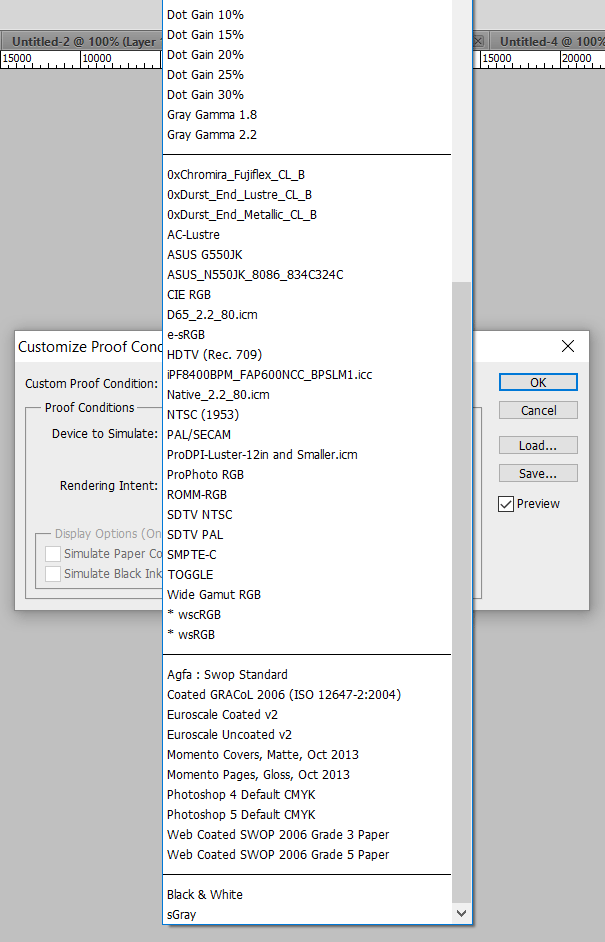This screenshot has height=942, width=605.
Task: Choose Gray Gamma 2.2 profile option
Action: tap(212, 134)
